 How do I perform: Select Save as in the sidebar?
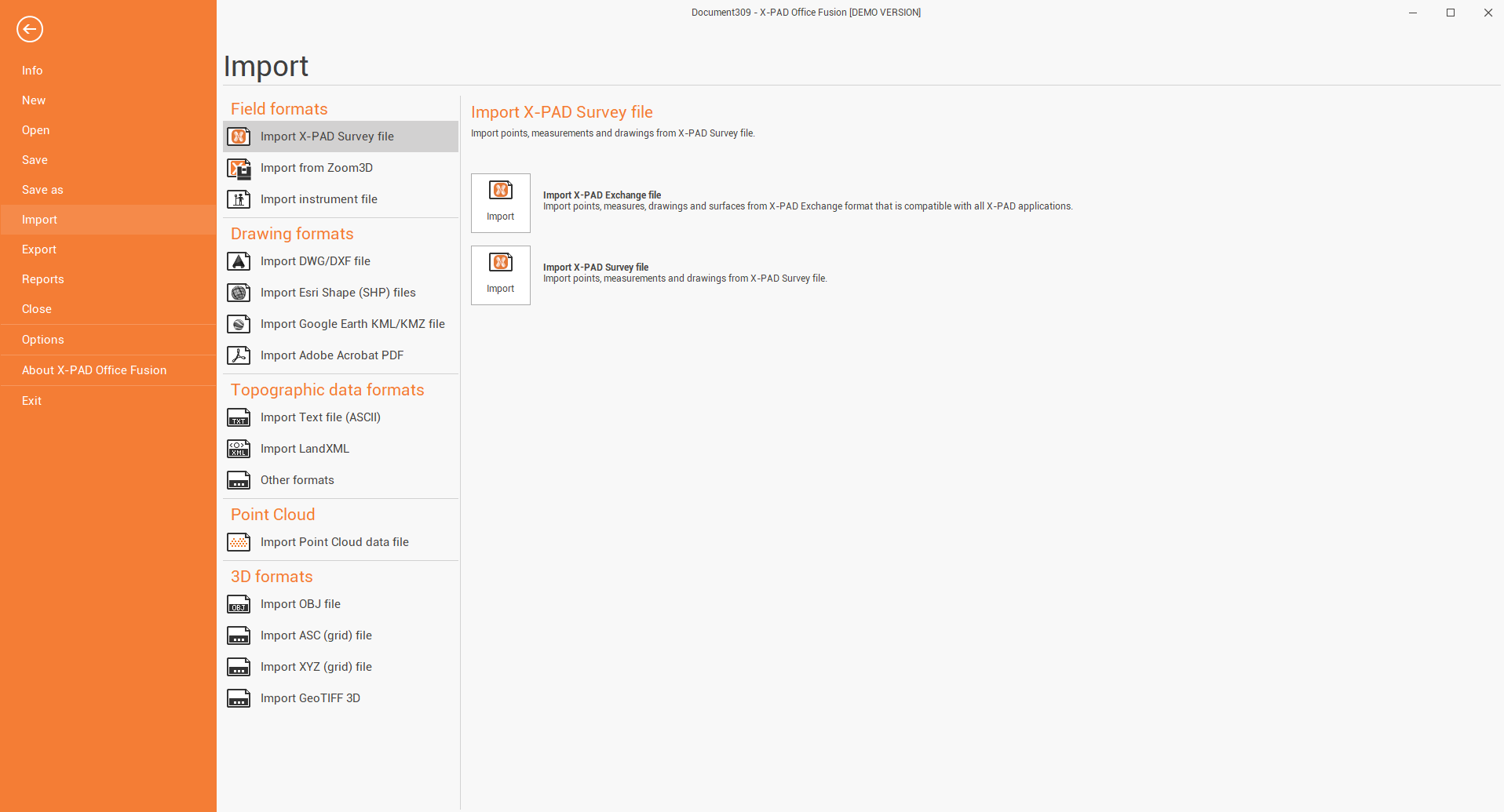coord(42,190)
